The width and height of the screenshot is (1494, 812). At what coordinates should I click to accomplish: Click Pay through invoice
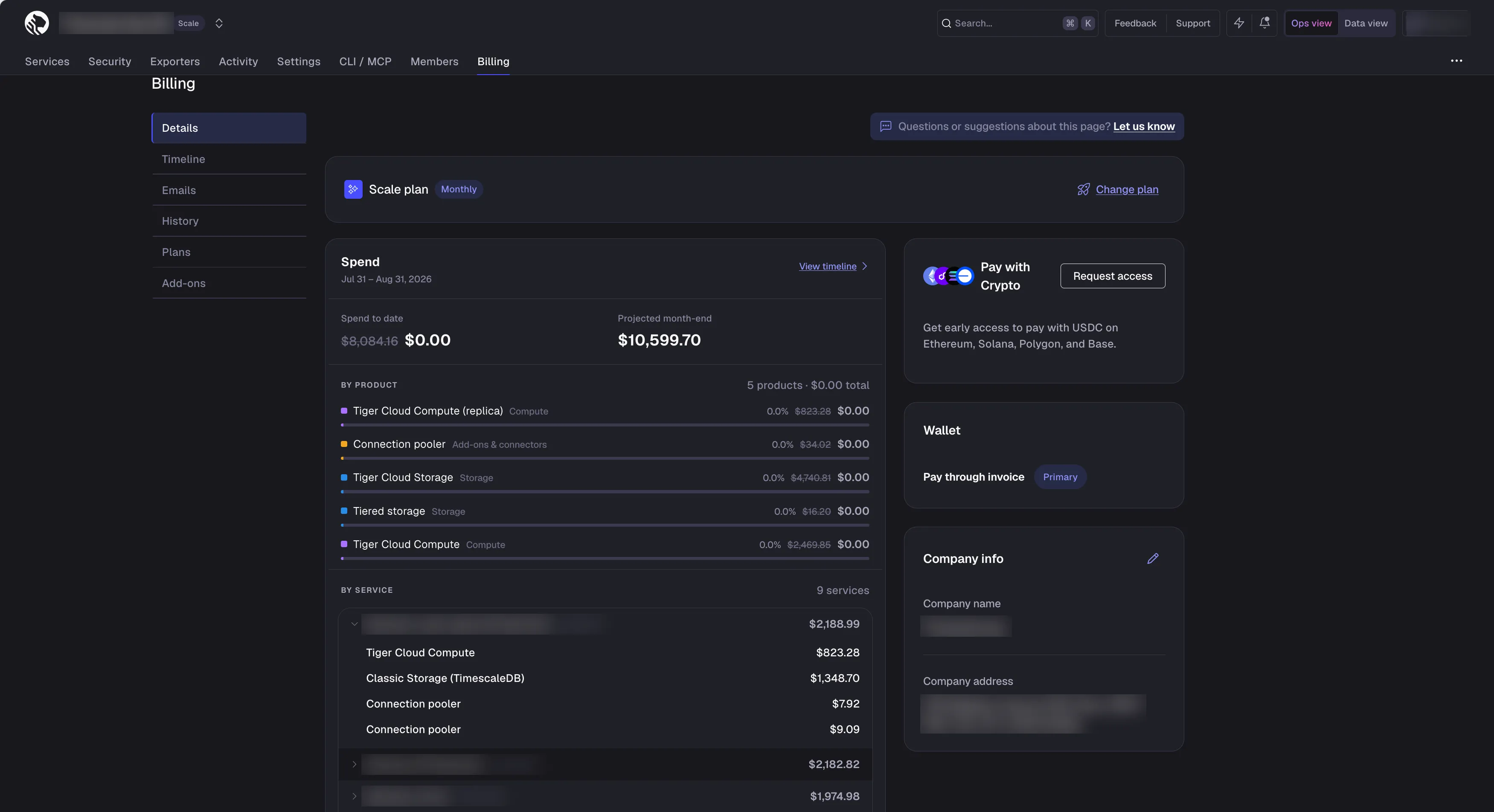point(973,477)
